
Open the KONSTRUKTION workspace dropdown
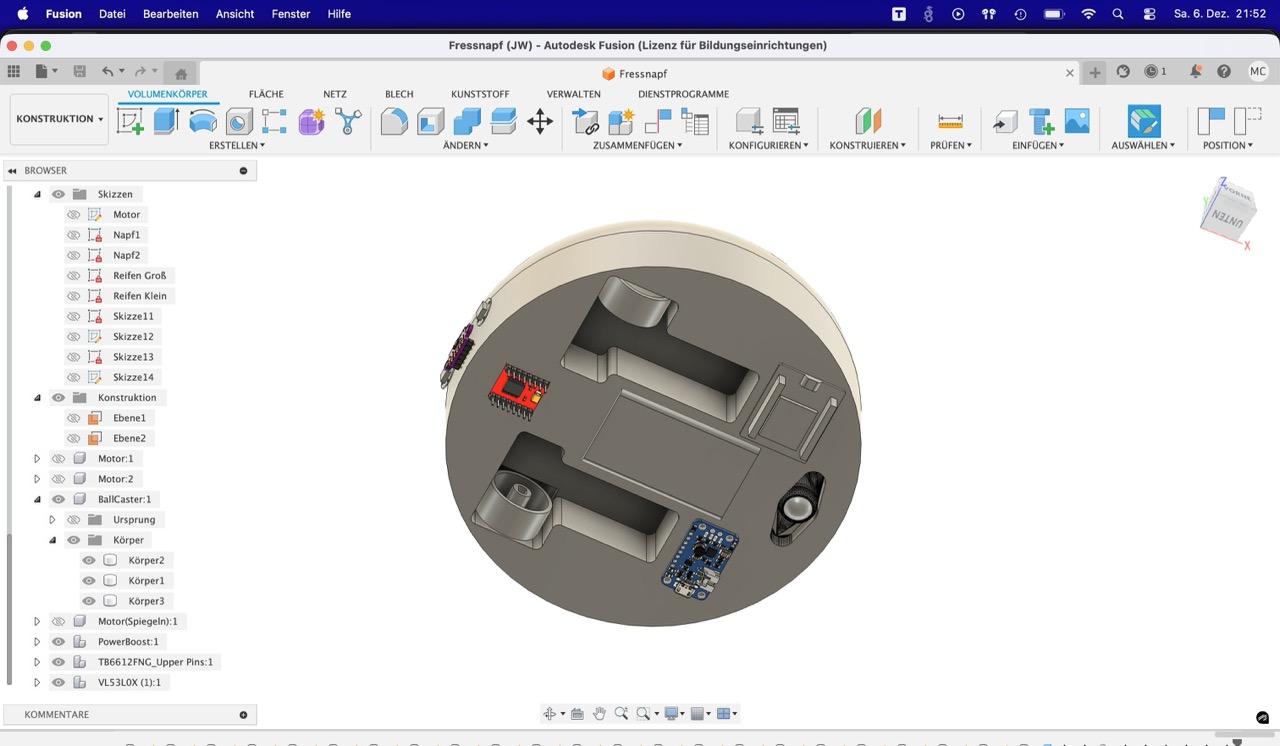coord(59,119)
